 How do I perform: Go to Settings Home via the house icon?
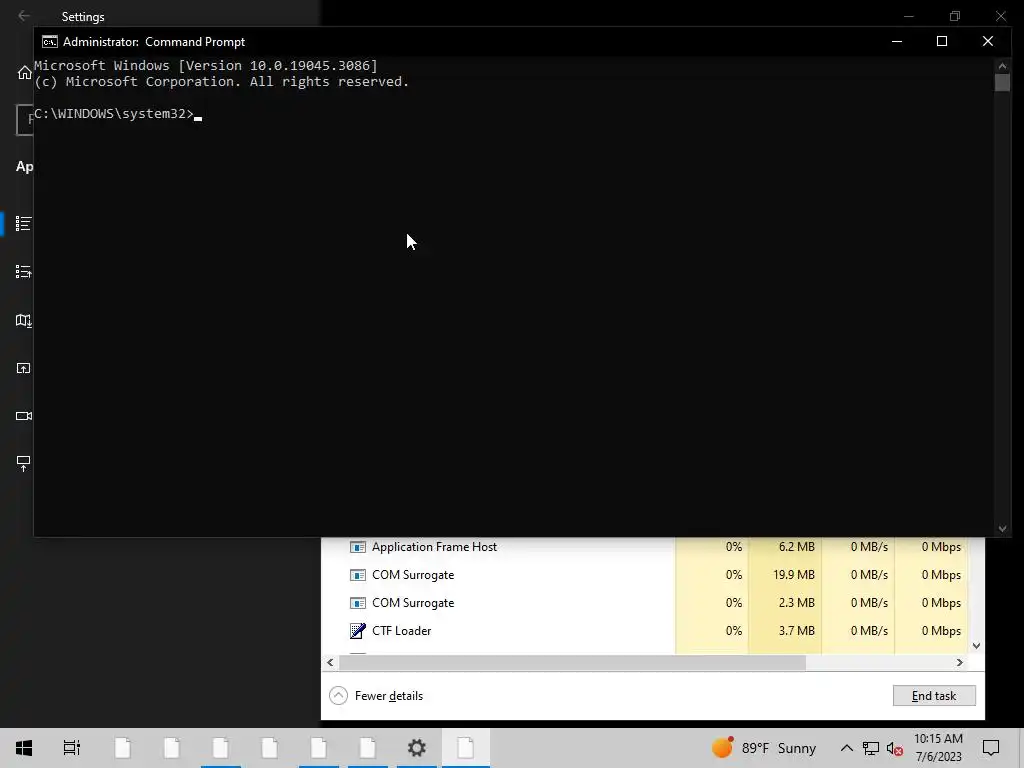(24, 72)
